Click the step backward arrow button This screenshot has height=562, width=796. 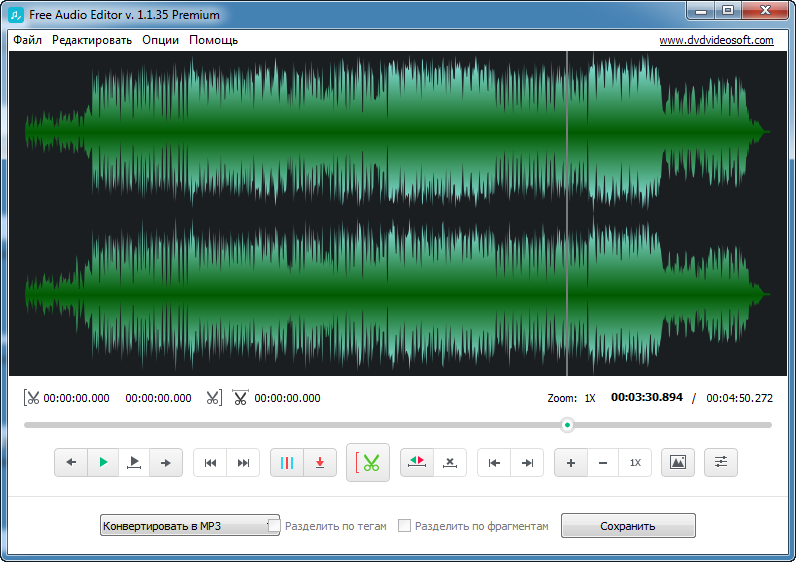tap(71, 462)
